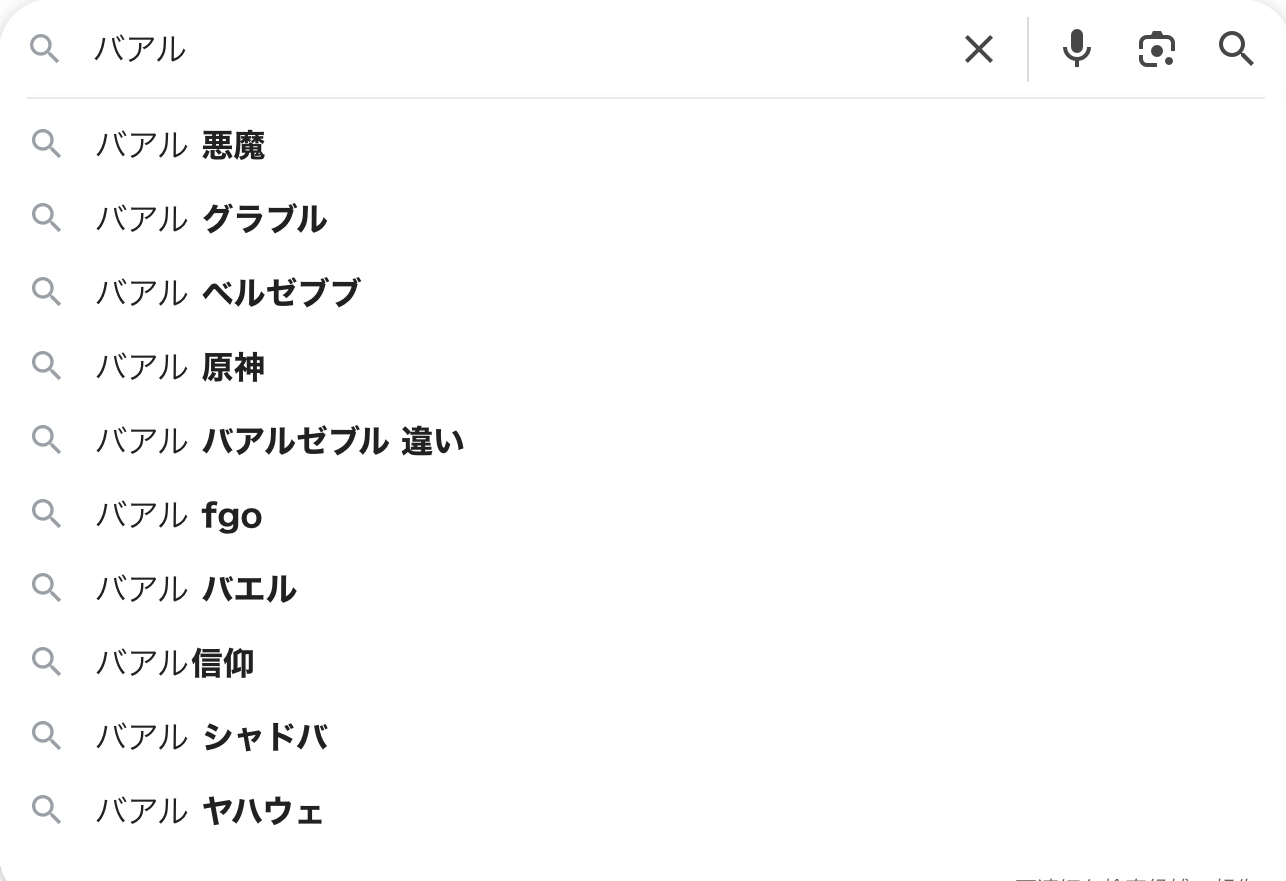Open image search with camera icon

pos(1156,49)
